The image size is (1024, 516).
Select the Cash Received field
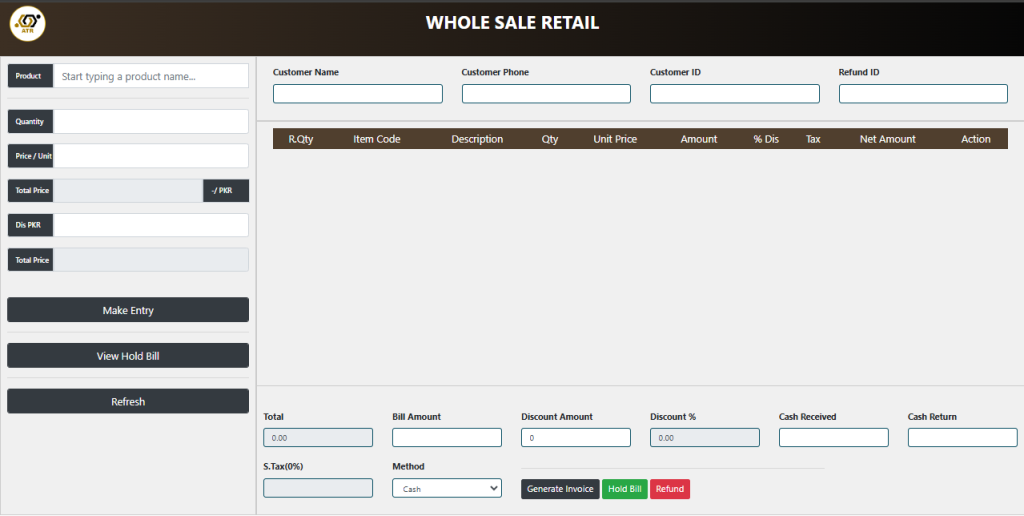coord(833,438)
